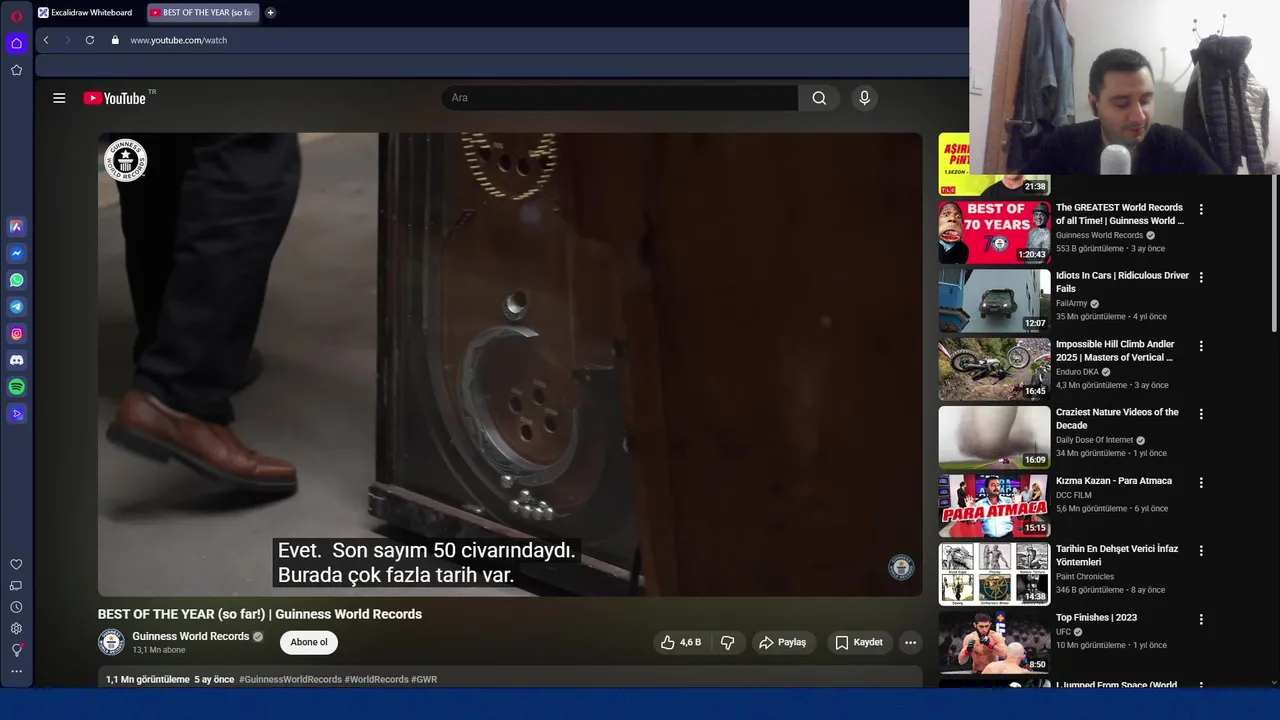1280x720 pixels.
Task: Dislike the video with thumbs-down button
Action: click(x=728, y=642)
